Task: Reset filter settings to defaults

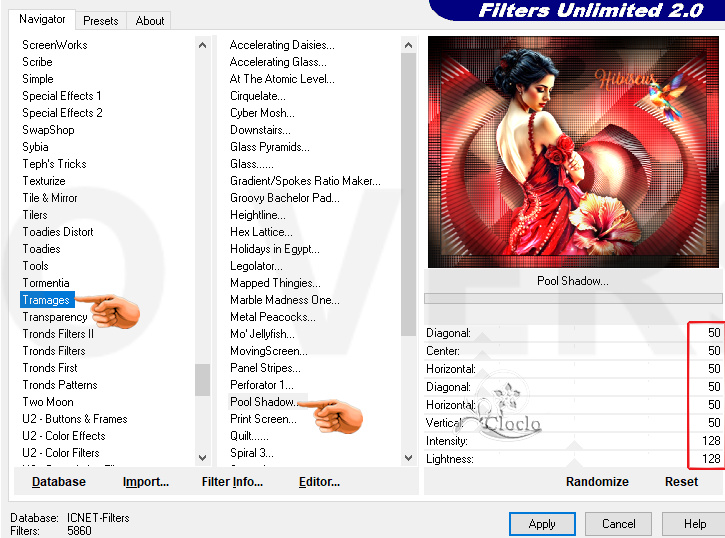Action: pos(681,481)
